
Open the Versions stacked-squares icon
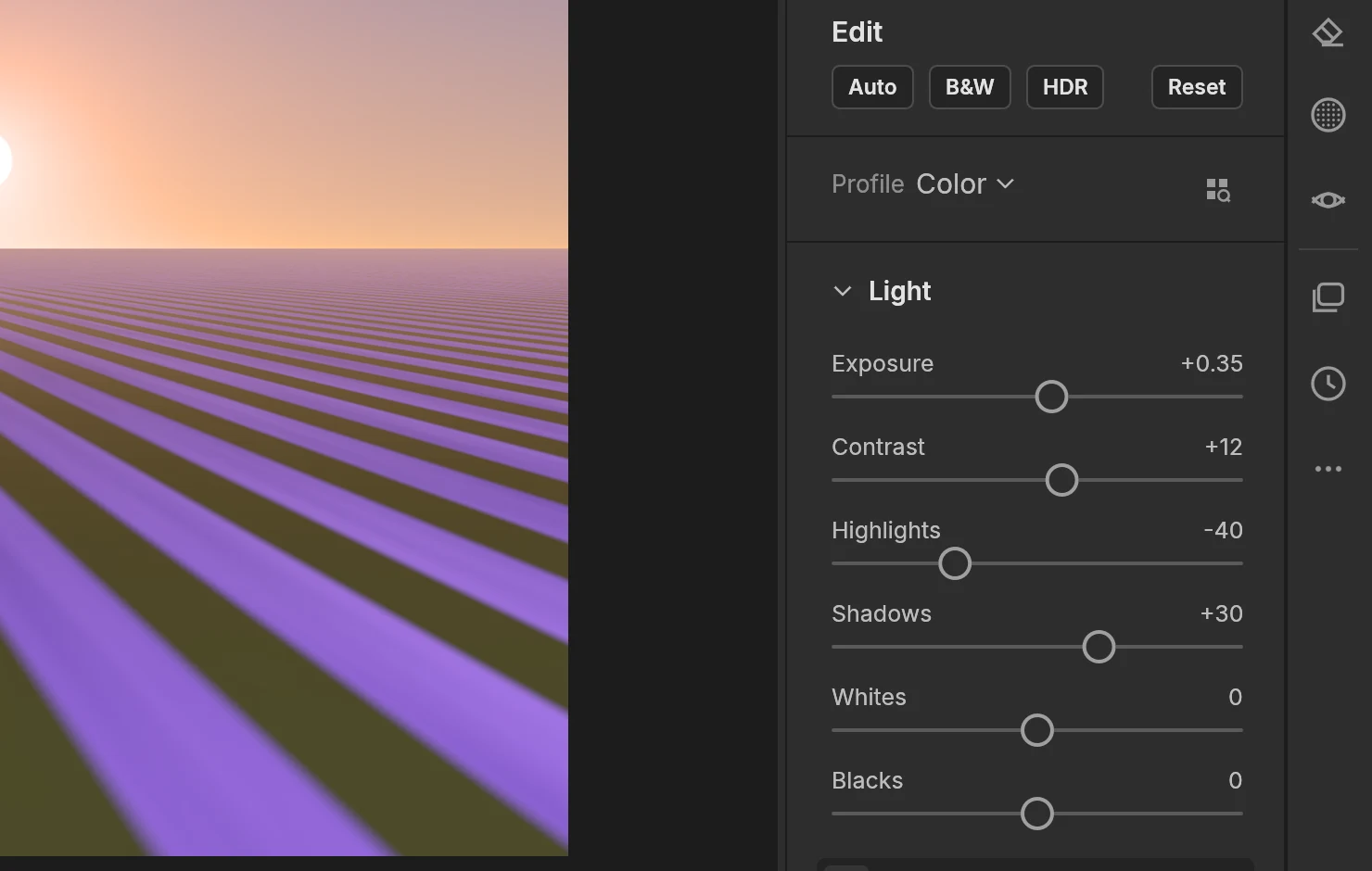(1328, 297)
